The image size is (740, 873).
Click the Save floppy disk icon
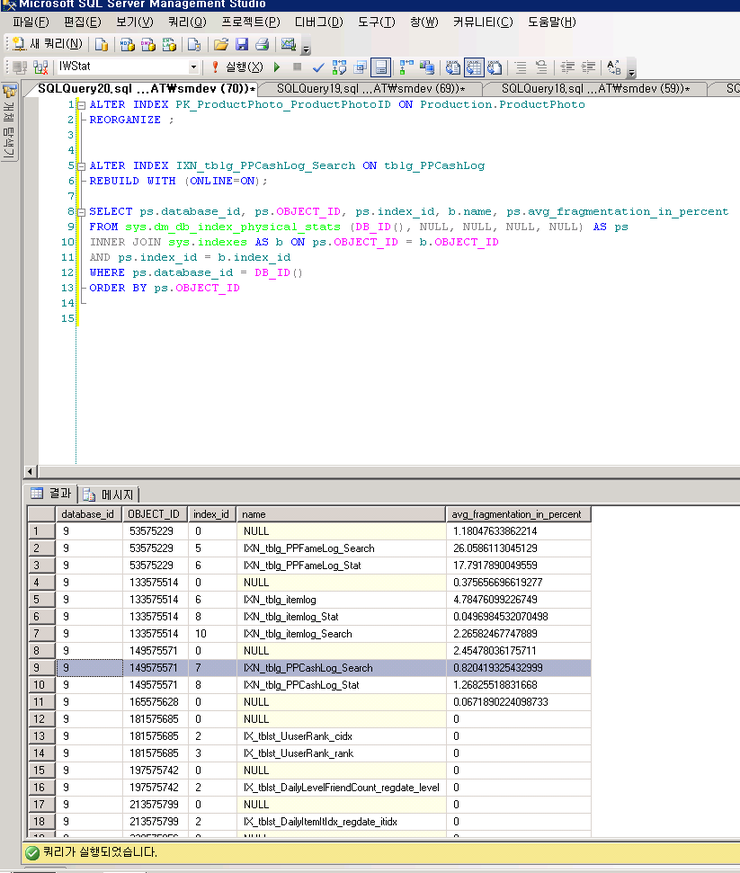[x=241, y=44]
